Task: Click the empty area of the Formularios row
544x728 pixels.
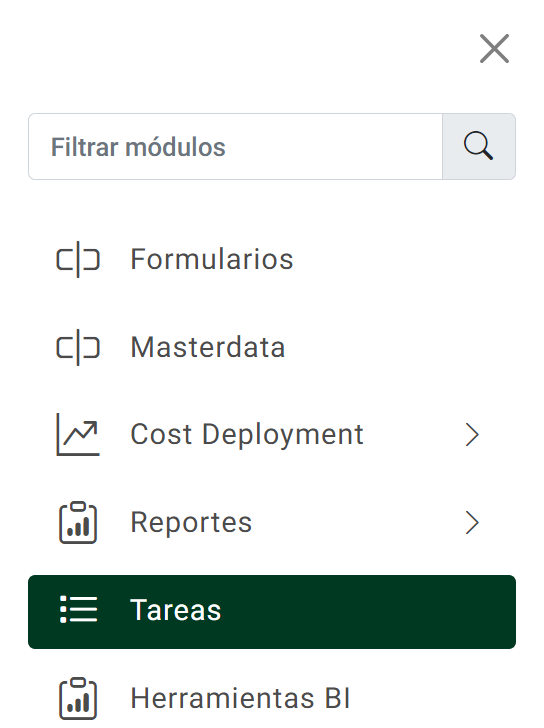Action: click(x=404, y=259)
